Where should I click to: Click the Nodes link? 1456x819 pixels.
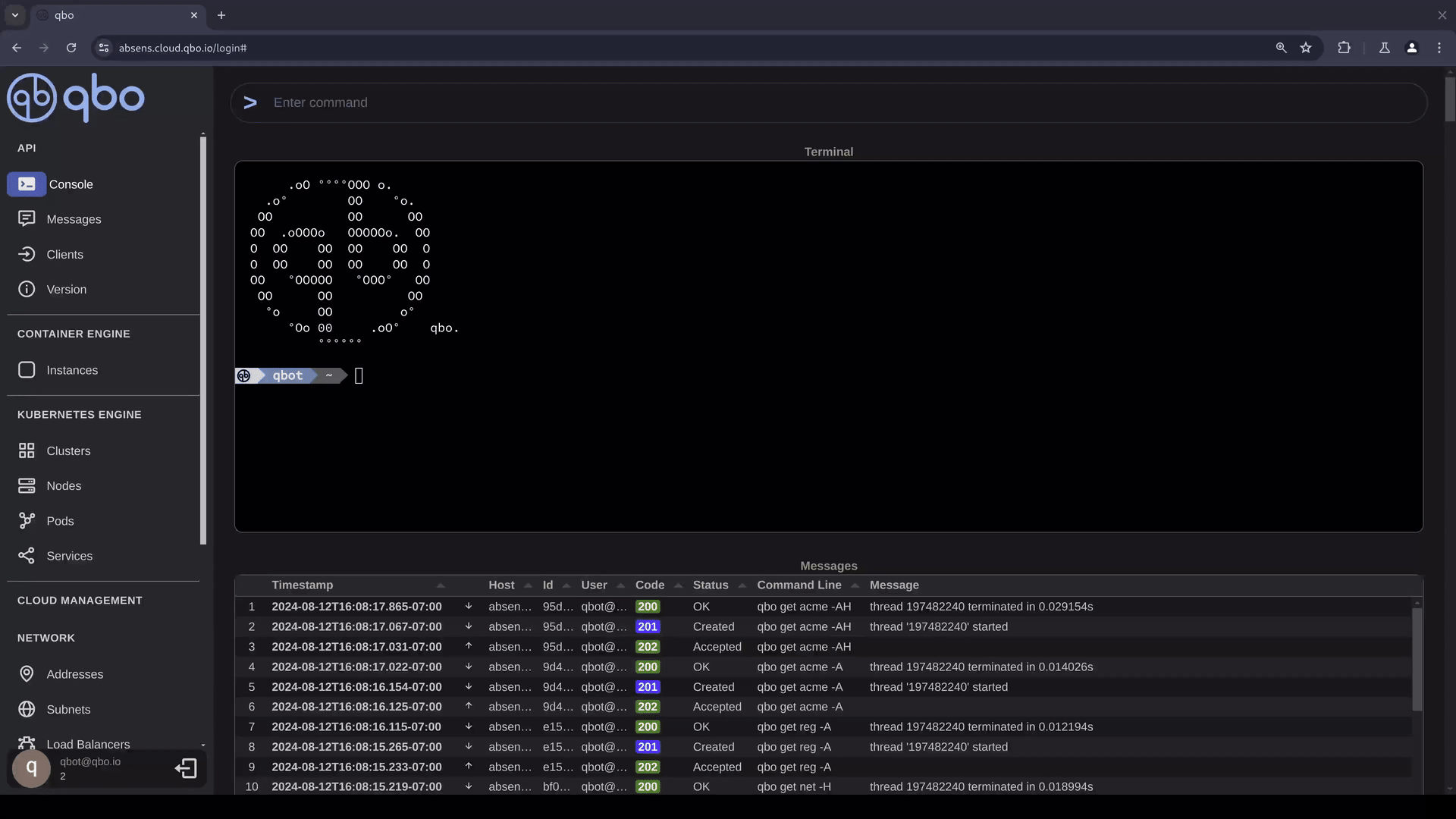tap(64, 485)
